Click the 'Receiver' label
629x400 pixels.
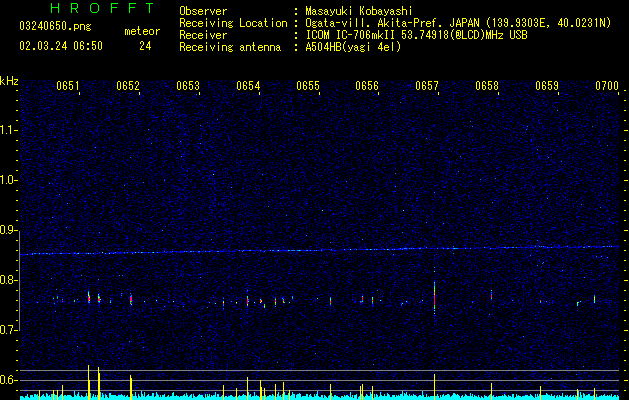coord(203,35)
